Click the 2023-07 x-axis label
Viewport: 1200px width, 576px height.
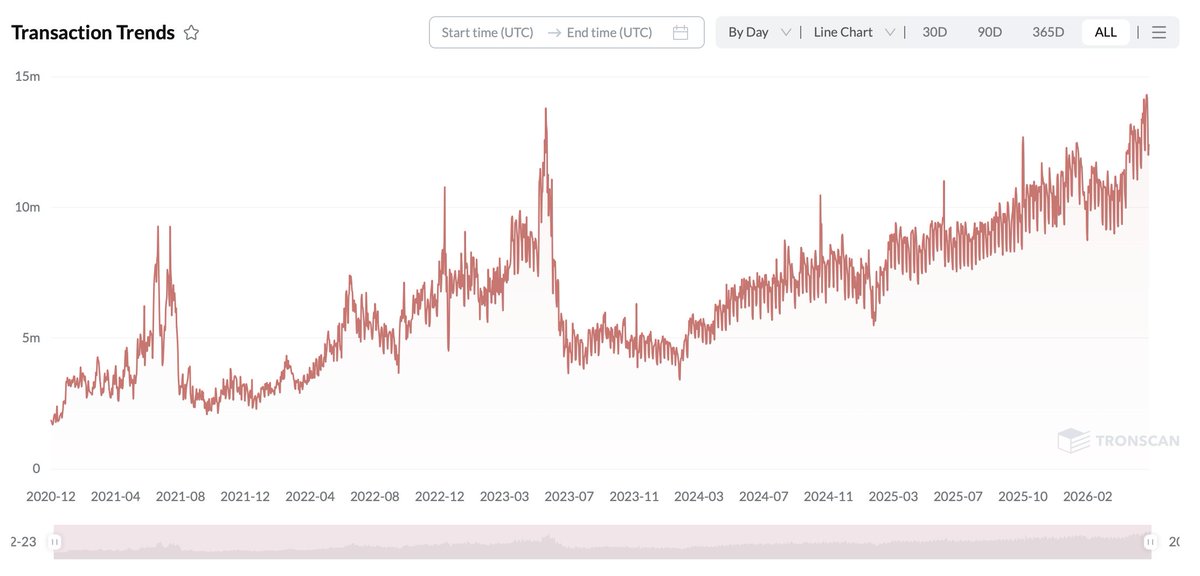click(570, 496)
